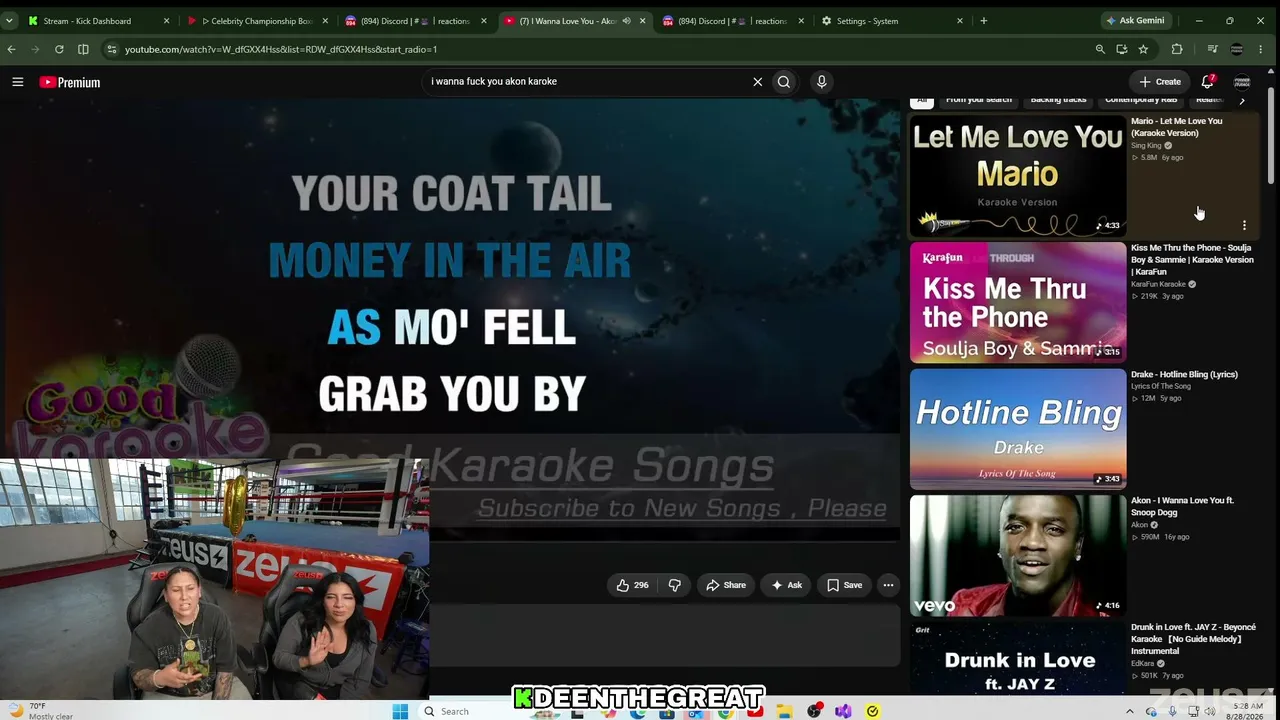Visit the Sing King channel link
This screenshot has height=720, width=1280.
(1146, 146)
